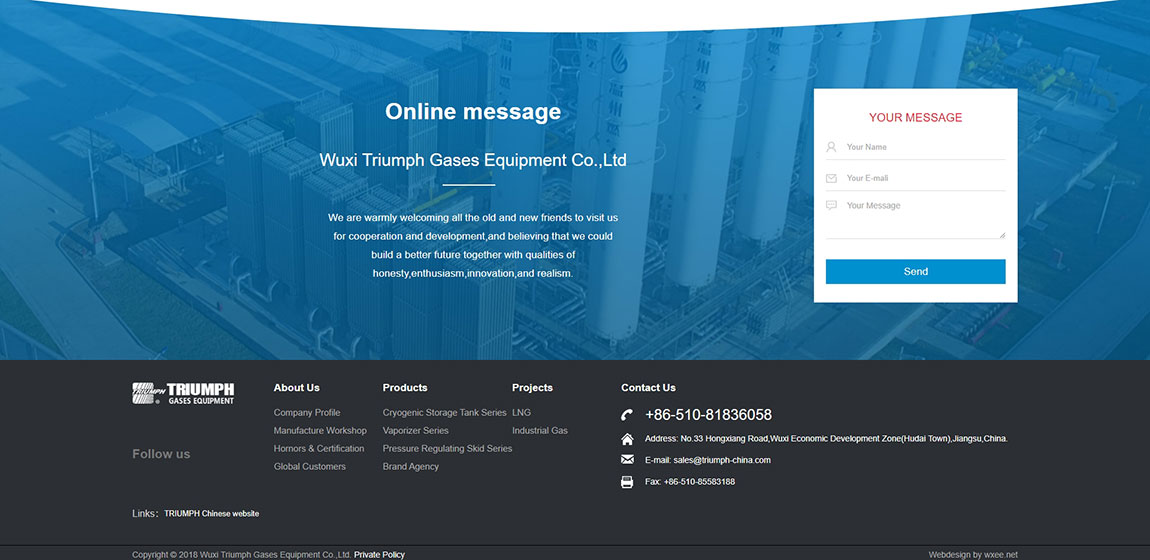
Task: Click the person icon in name field
Action: coord(831,147)
